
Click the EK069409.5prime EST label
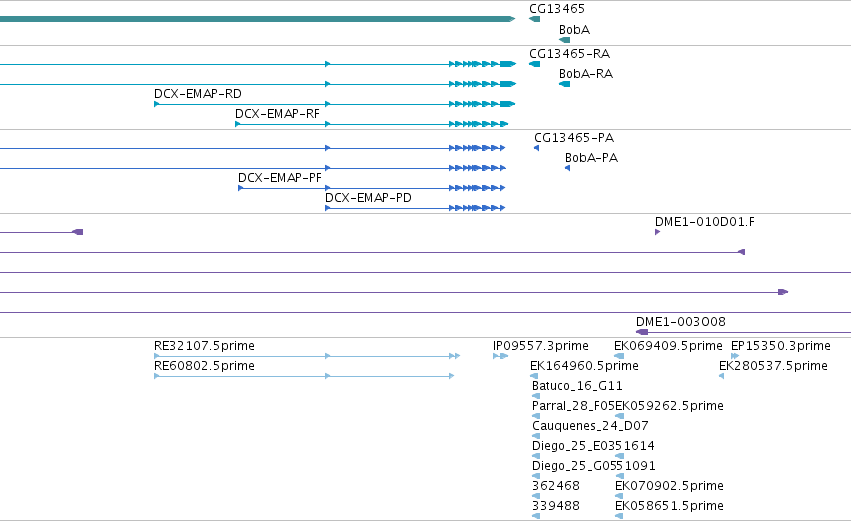click(x=668, y=346)
